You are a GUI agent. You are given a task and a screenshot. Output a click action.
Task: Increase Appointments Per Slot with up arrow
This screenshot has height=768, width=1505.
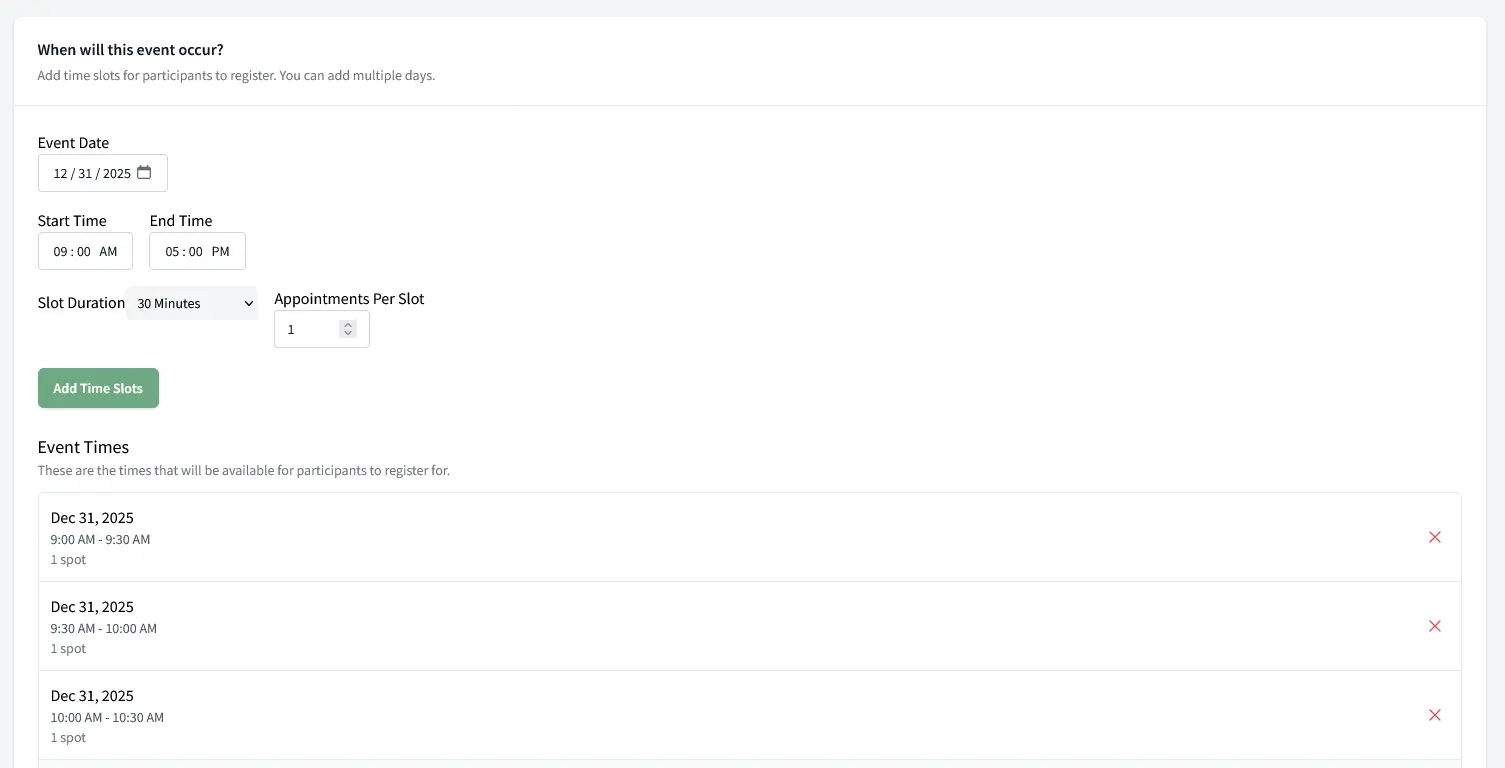coord(347,324)
